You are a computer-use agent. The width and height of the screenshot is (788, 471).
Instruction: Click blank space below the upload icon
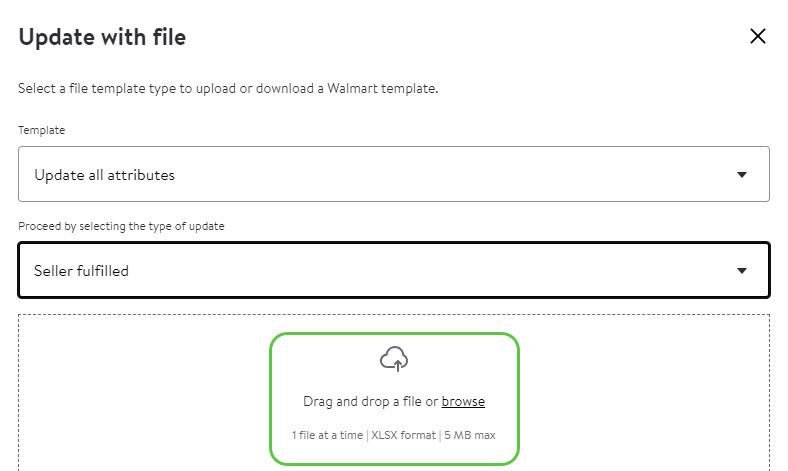(x=394, y=383)
